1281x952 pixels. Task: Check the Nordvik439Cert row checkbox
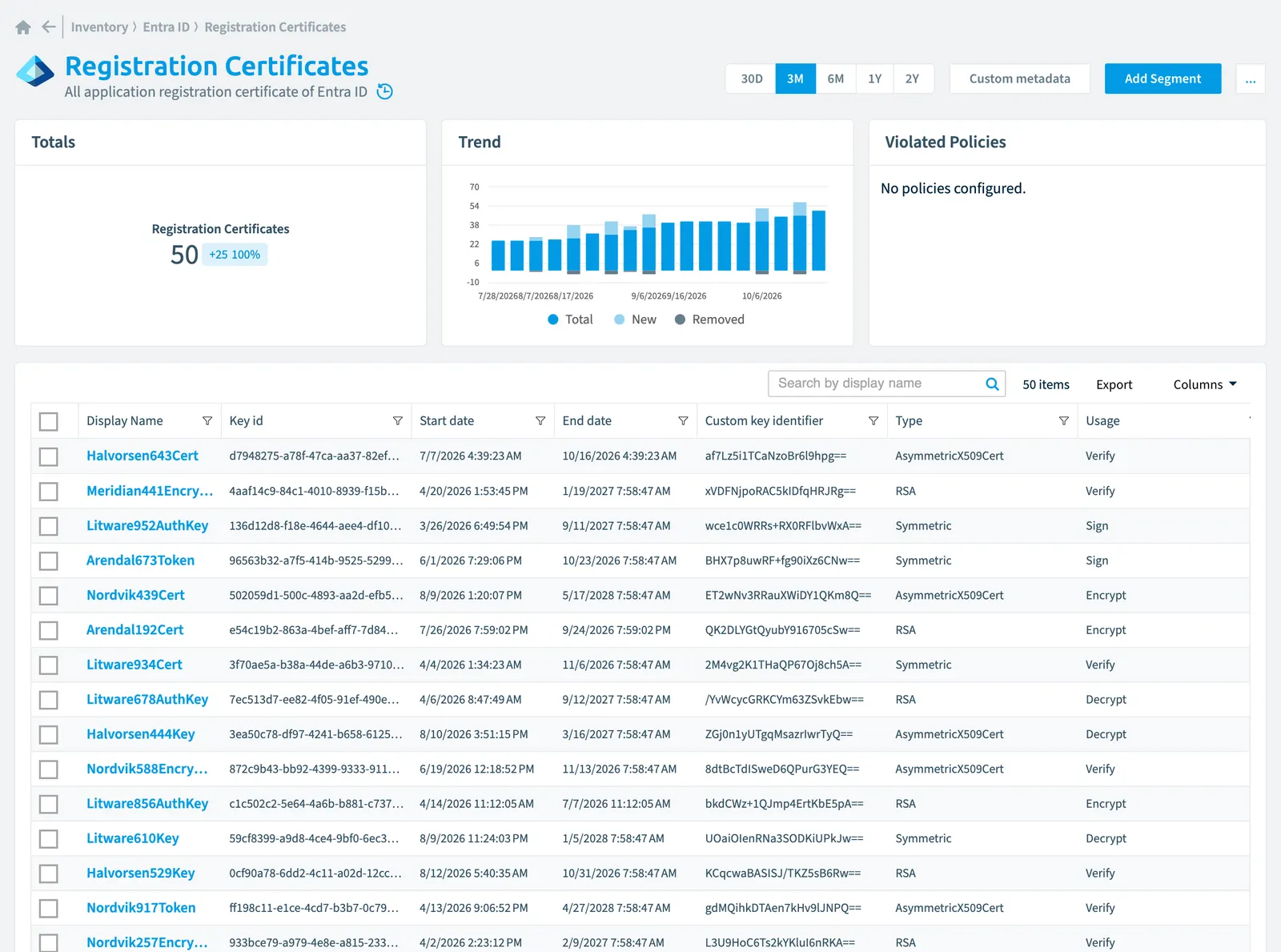point(49,596)
